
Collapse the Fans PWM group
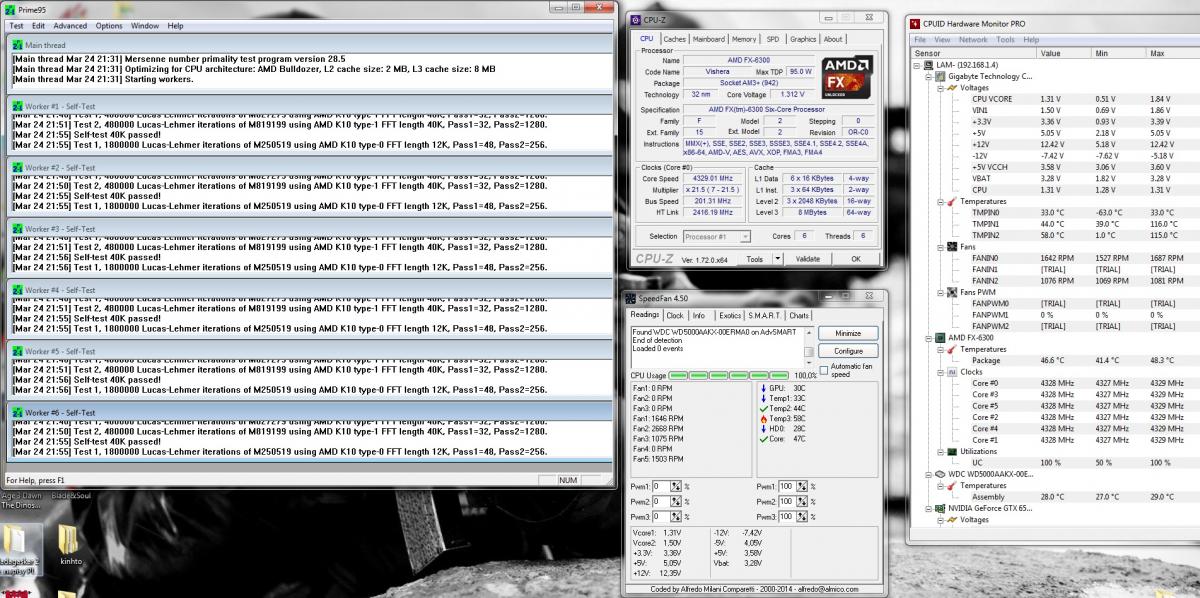[x=939, y=292]
